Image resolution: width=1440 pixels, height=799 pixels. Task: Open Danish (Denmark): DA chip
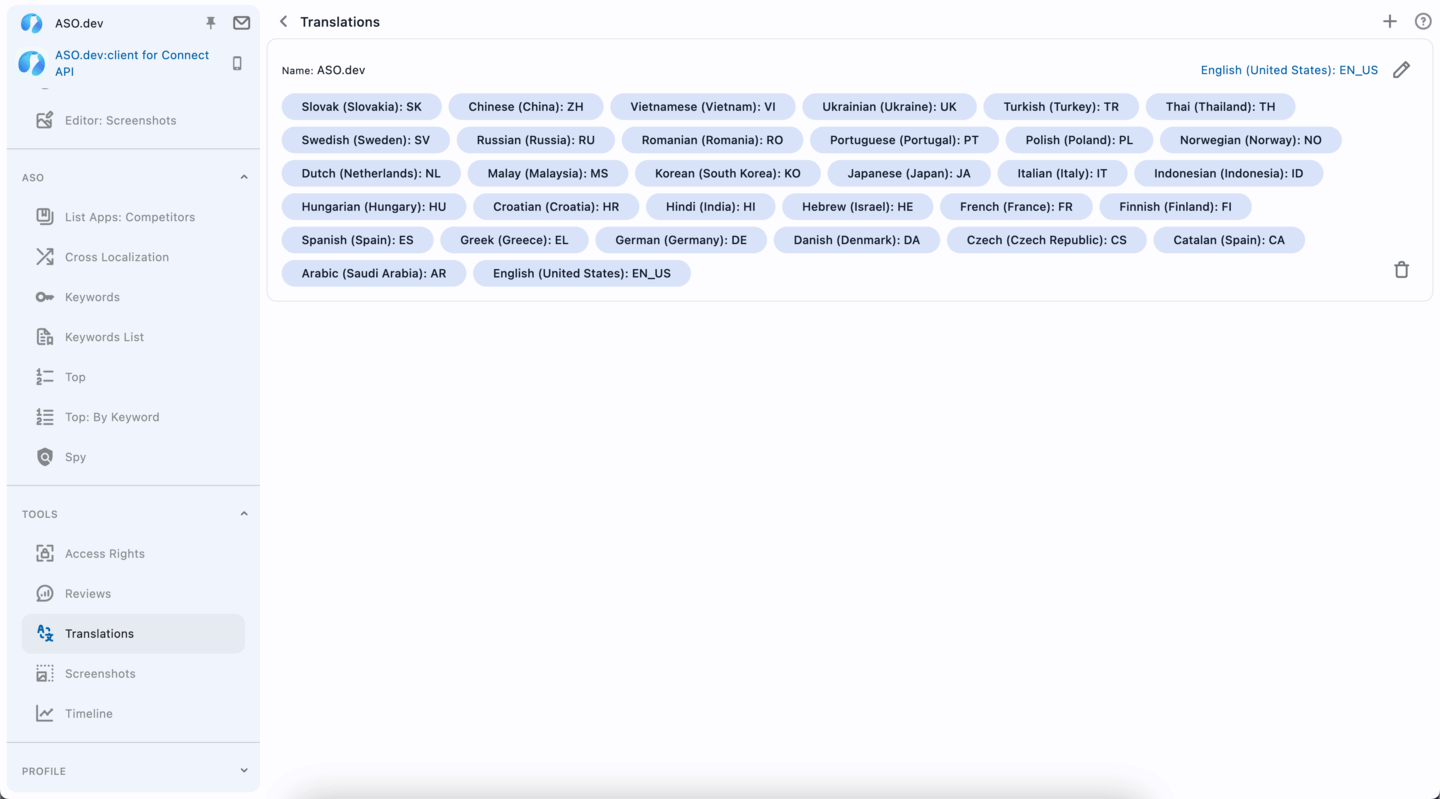[857, 240]
